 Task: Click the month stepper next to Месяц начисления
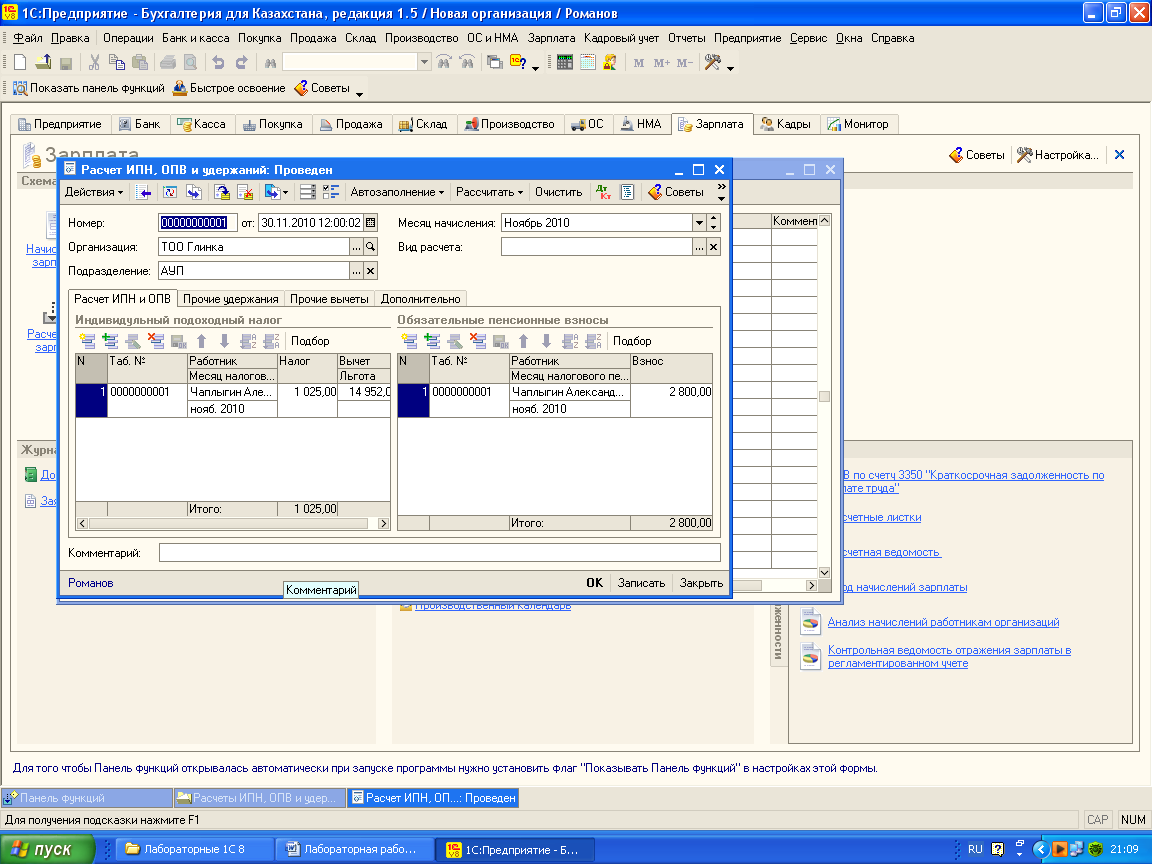point(713,223)
